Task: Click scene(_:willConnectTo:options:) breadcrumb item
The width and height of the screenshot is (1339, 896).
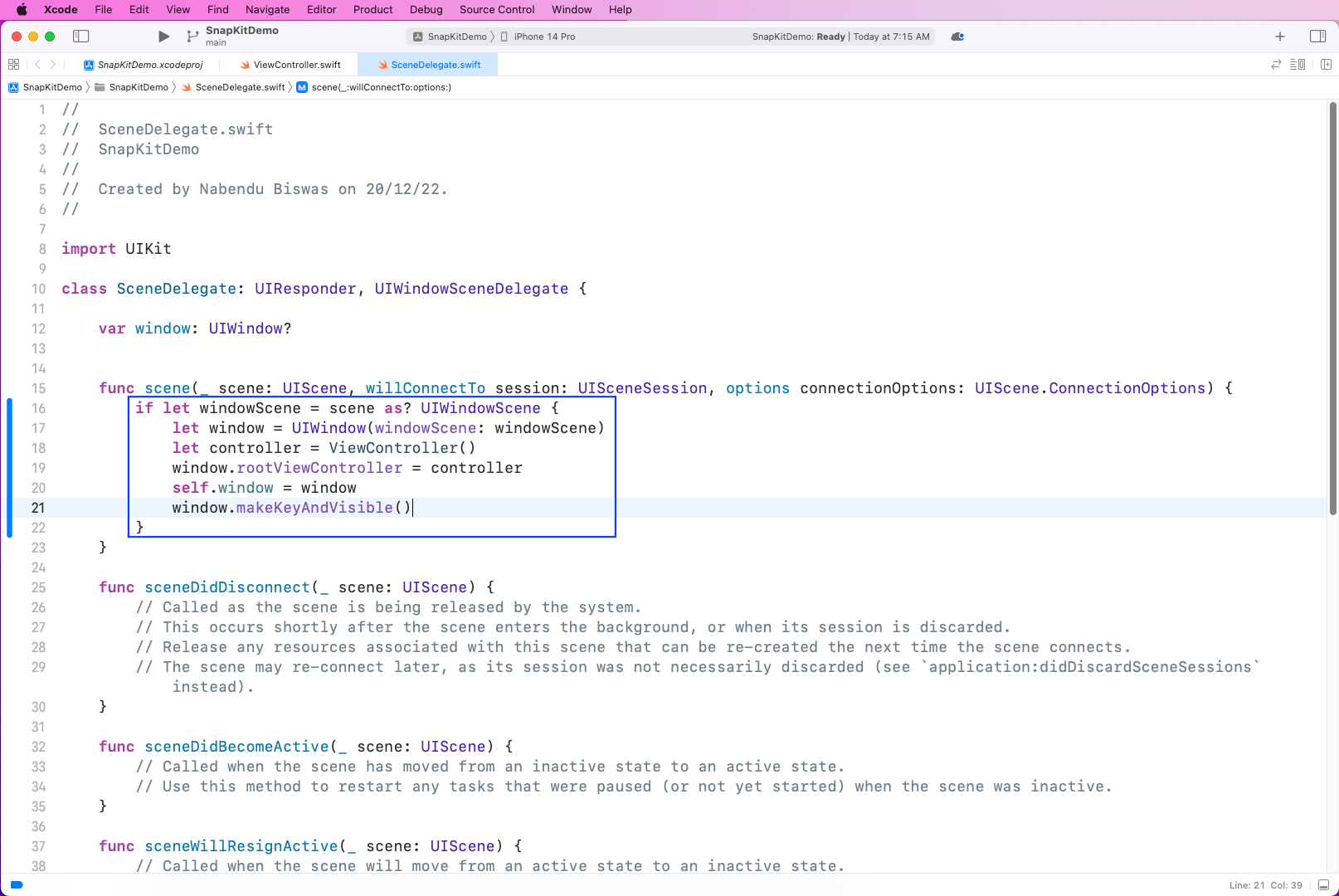Action: pos(381,87)
